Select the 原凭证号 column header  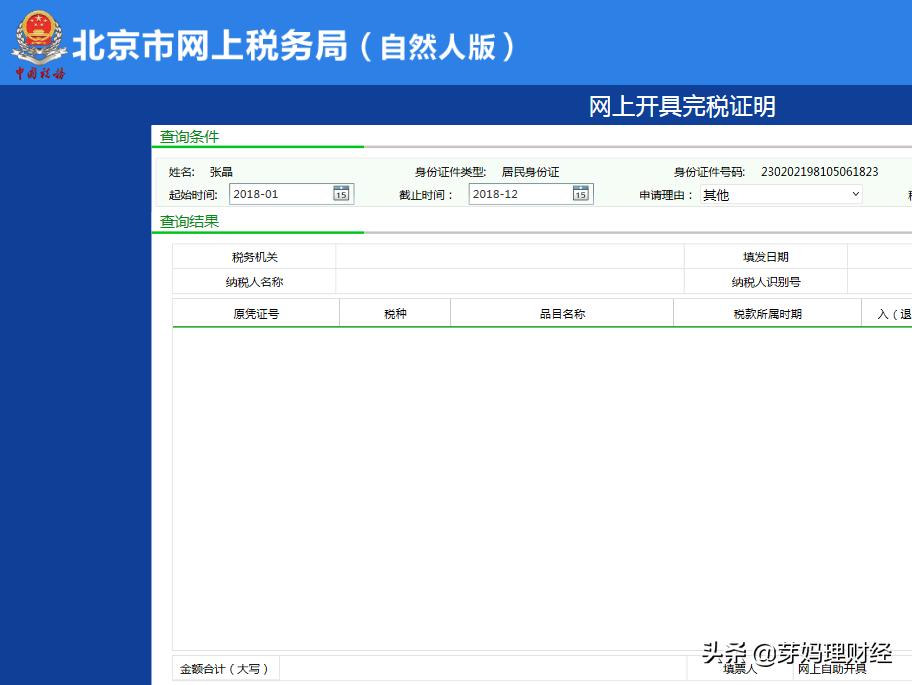(x=255, y=312)
